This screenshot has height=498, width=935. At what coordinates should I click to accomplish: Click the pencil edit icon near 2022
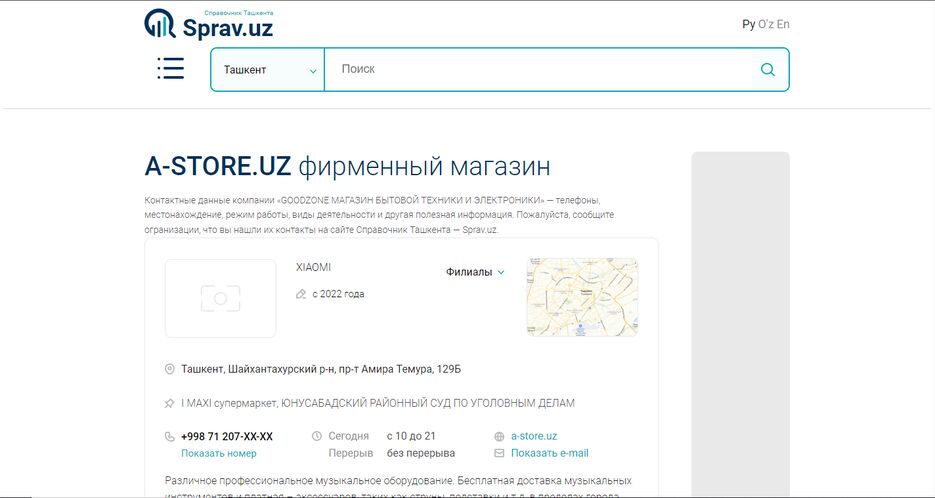[301, 294]
